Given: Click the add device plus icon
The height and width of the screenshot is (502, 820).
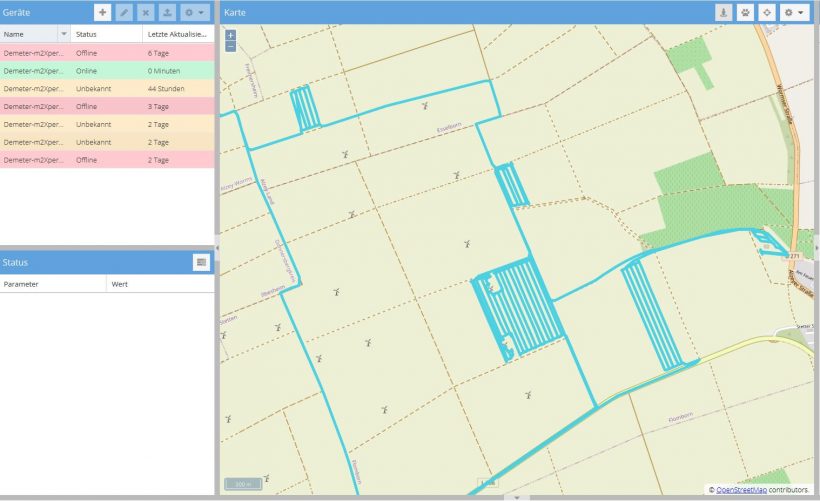Looking at the screenshot, I should [x=102, y=13].
